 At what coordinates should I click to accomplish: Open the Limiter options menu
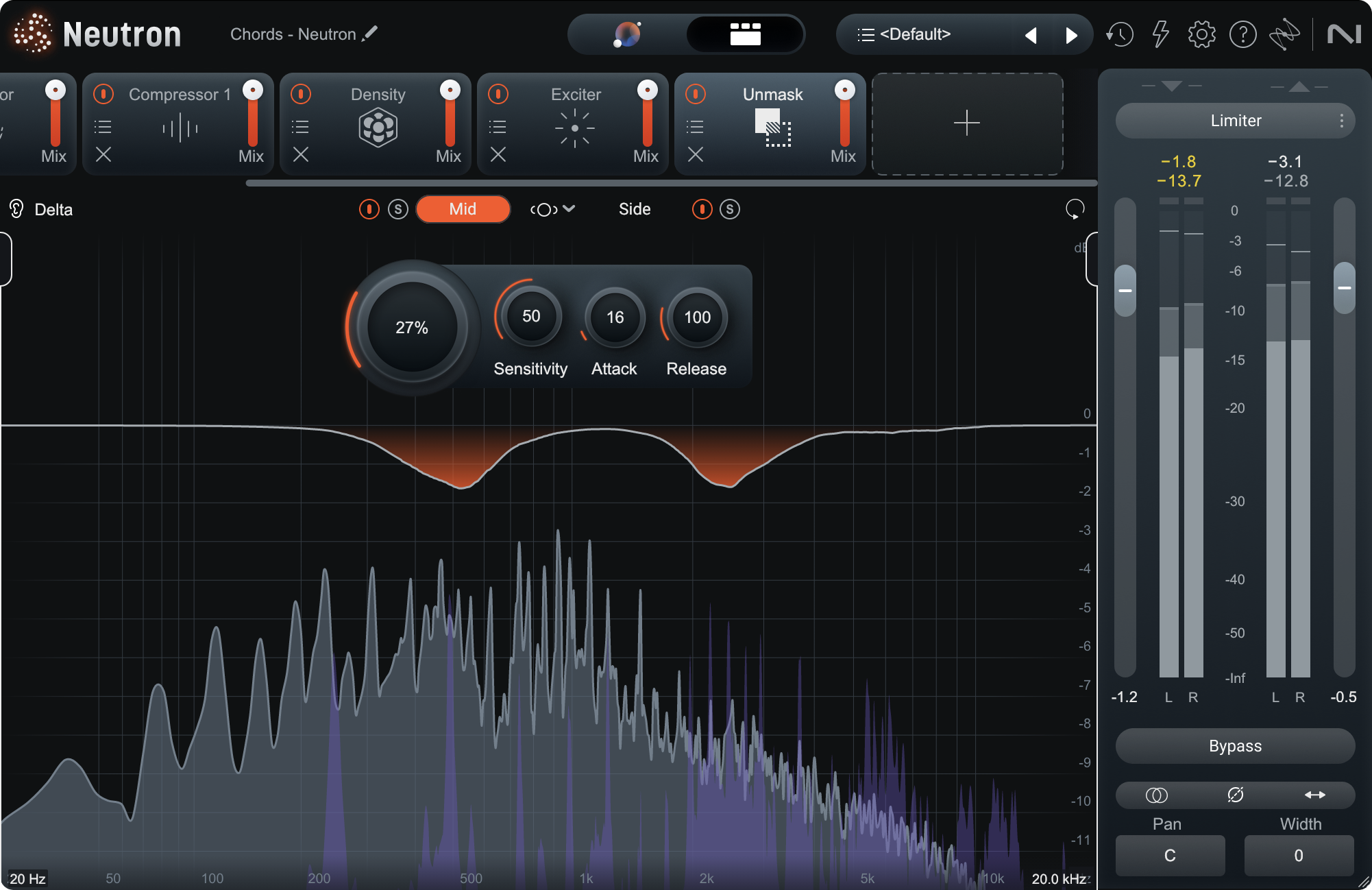1343,120
